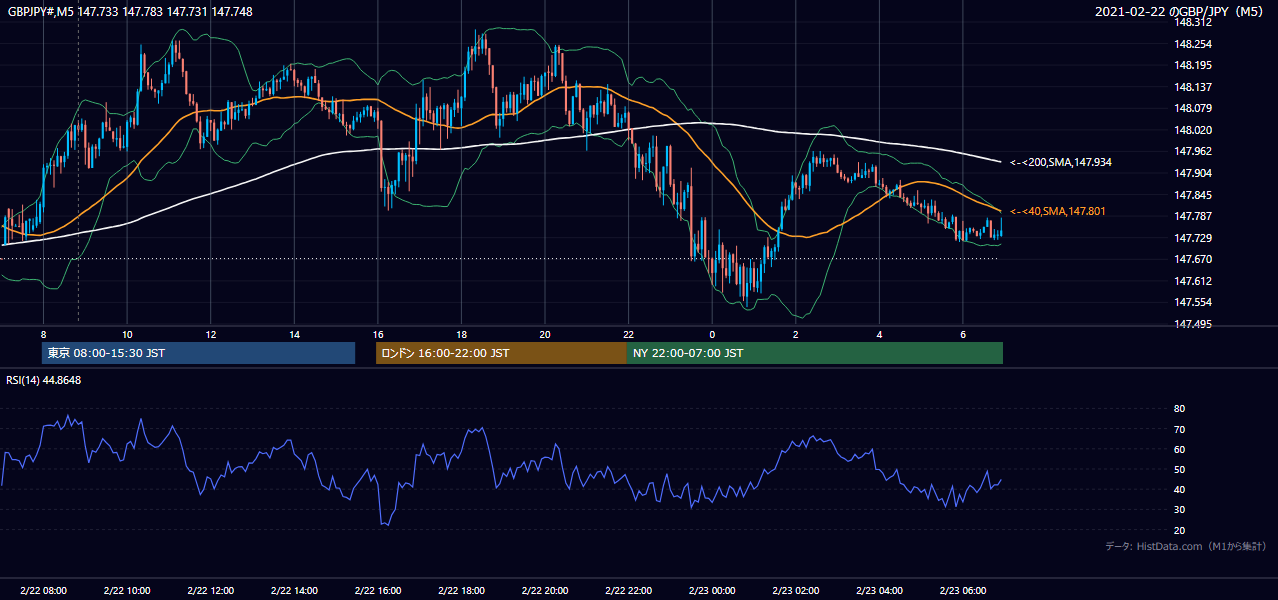Click hour tick 6 under price chart
Viewport: 1278px width, 600px height.
963,334
